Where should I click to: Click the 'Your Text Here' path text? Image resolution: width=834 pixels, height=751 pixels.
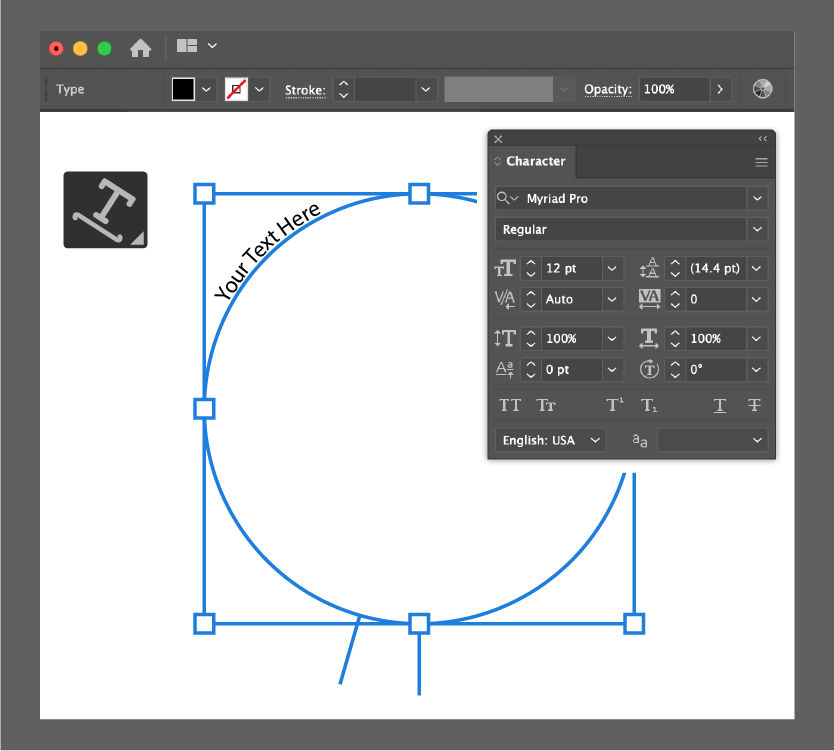[x=267, y=251]
